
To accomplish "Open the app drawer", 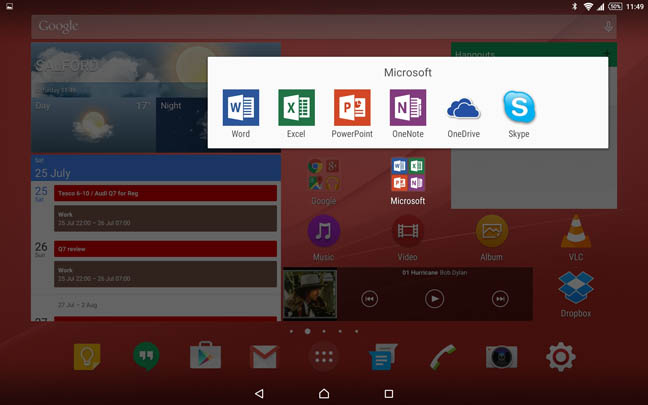I will [x=324, y=357].
